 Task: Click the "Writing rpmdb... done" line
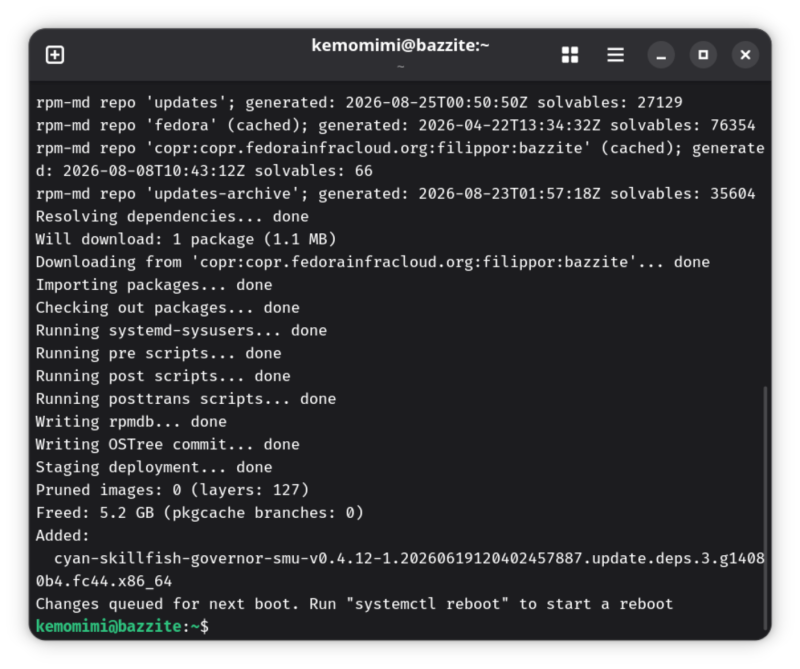pyautogui.click(x=131, y=422)
